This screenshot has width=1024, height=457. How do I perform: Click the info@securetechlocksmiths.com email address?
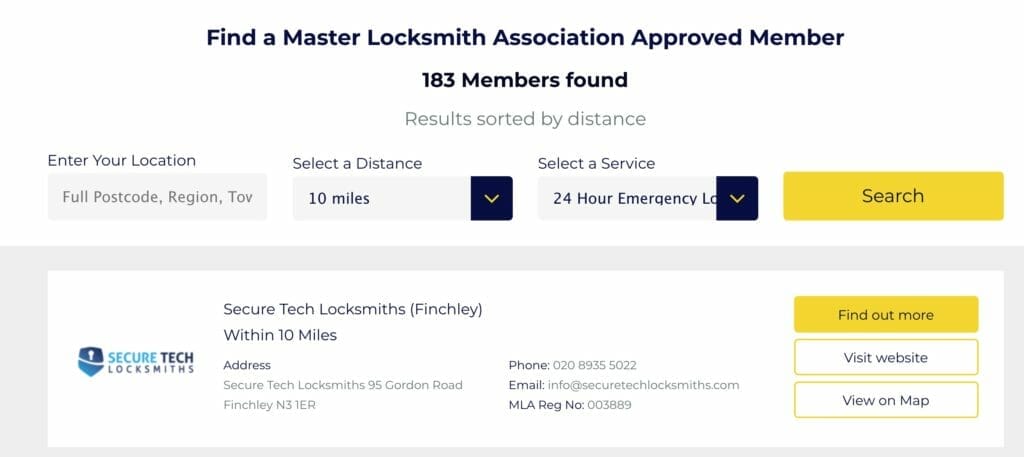pyautogui.click(x=643, y=385)
